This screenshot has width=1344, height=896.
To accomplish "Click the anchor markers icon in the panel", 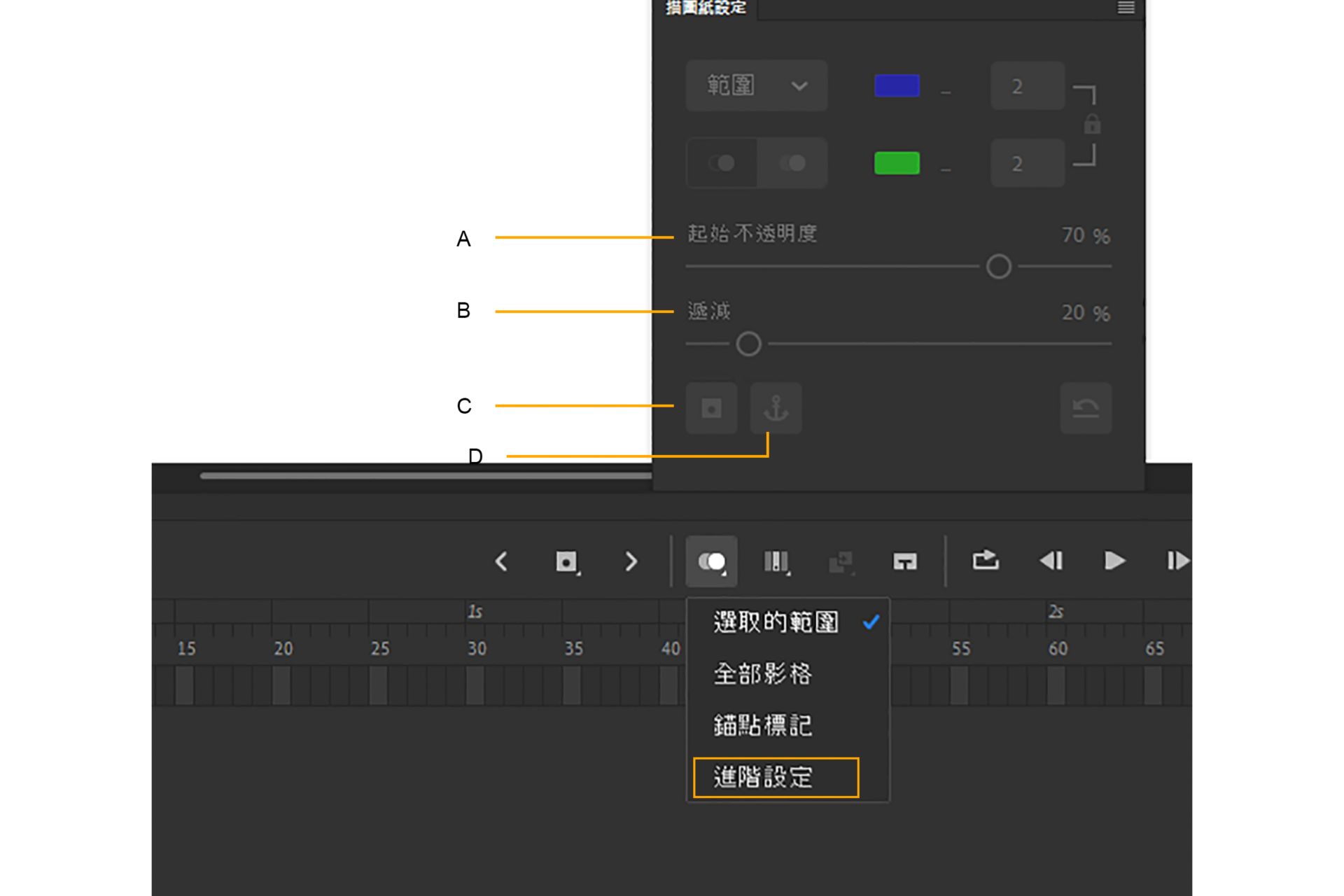I will click(x=776, y=408).
